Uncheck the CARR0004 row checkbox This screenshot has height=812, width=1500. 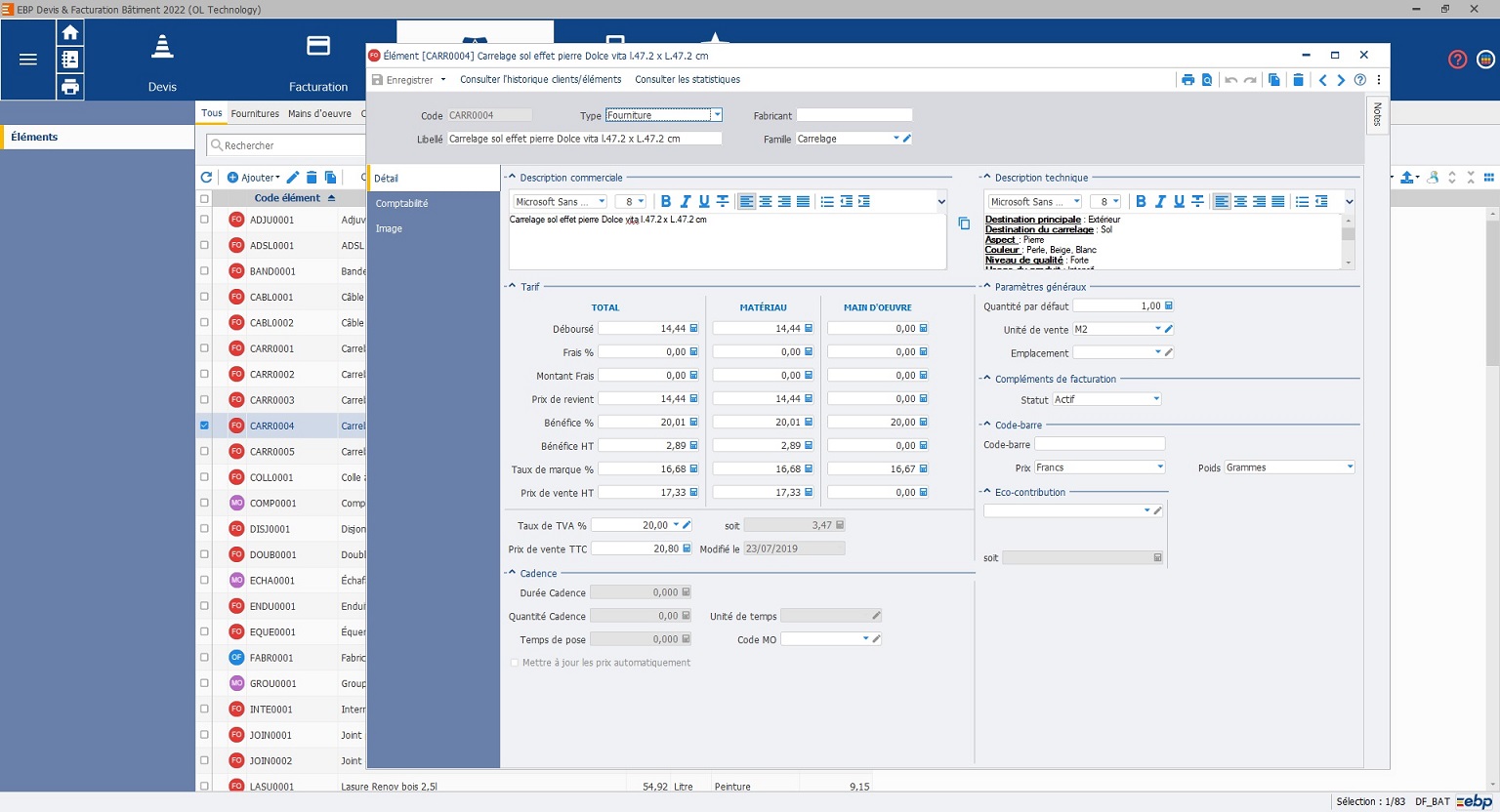(x=204, y=426)
